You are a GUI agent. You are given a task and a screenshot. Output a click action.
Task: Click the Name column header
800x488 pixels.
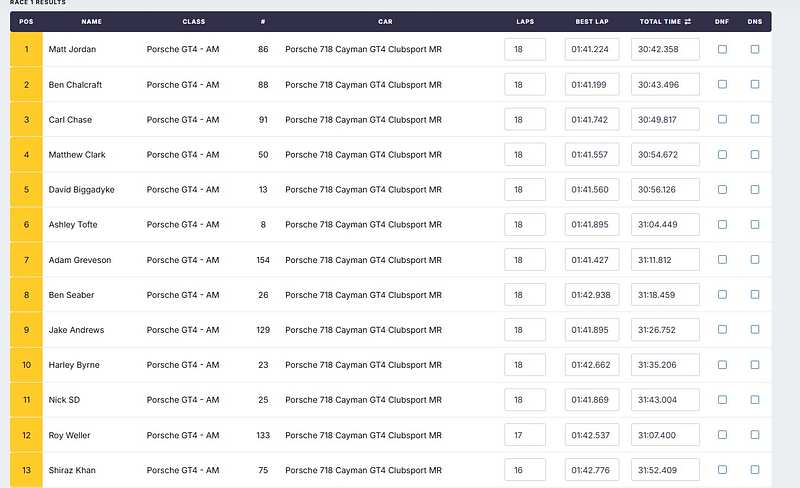click(92, 21)
